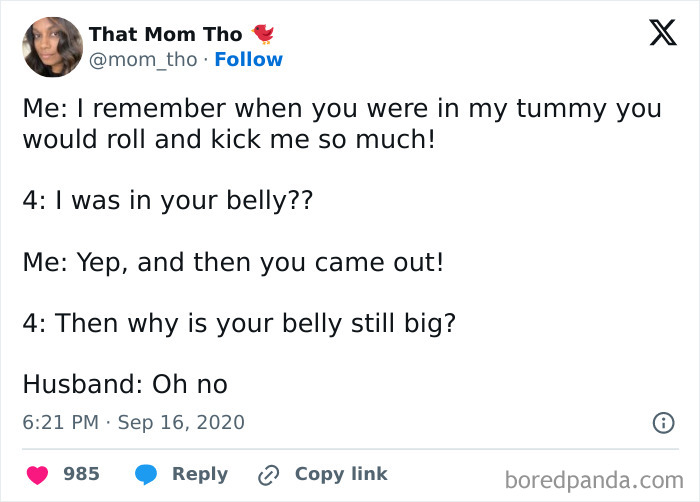
Task: Click the 985 likes count
Action: click(x=81, y=474)
